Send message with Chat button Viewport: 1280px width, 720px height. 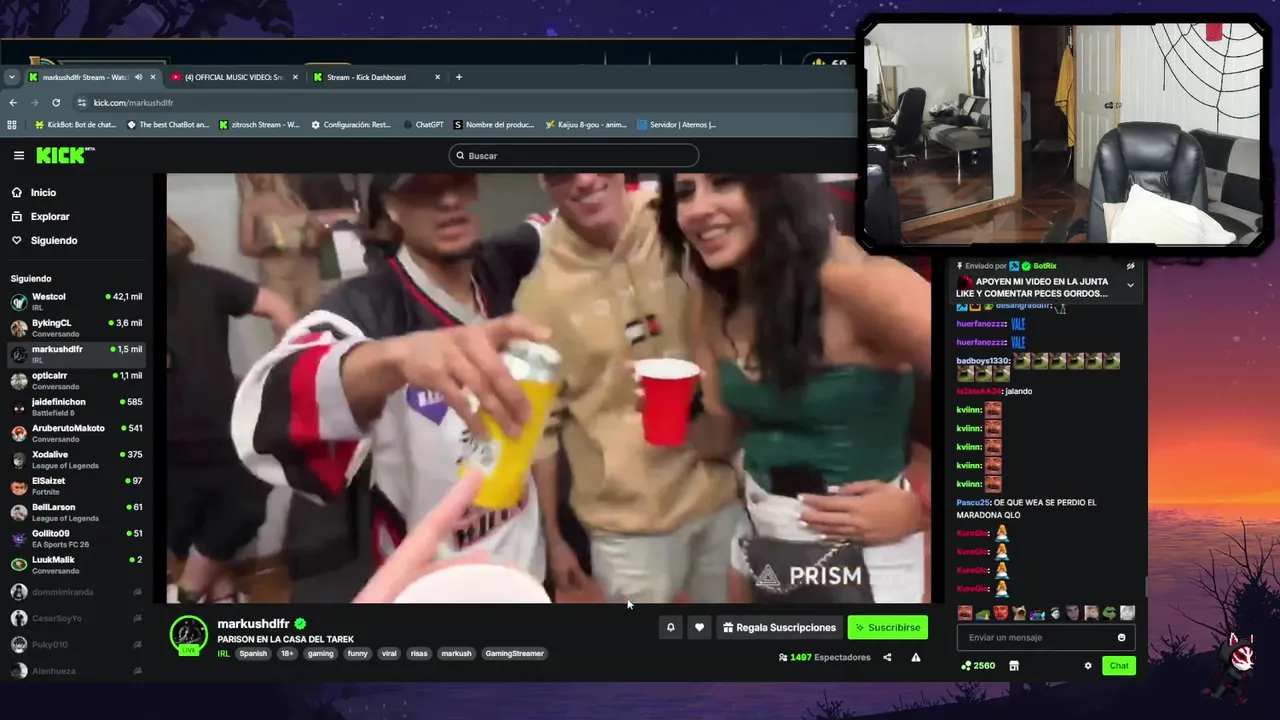[1119, 665]
